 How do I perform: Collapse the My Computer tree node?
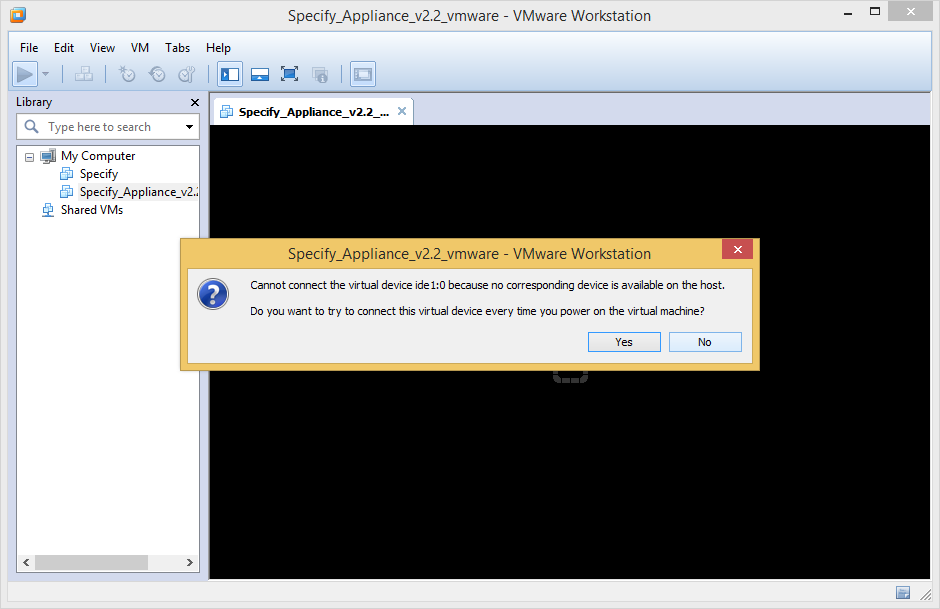(29, 157)
